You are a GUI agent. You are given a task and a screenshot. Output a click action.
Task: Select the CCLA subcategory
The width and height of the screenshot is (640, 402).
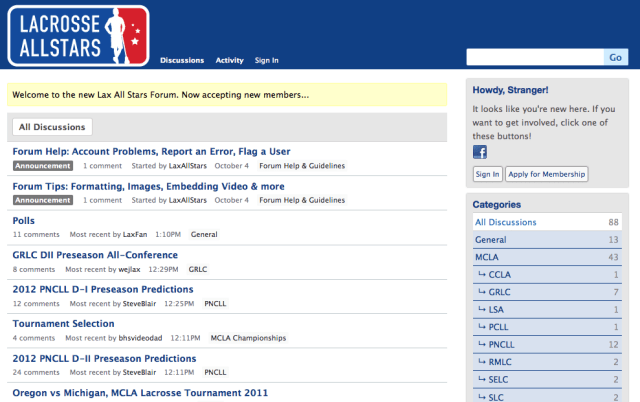coord(547,275)
